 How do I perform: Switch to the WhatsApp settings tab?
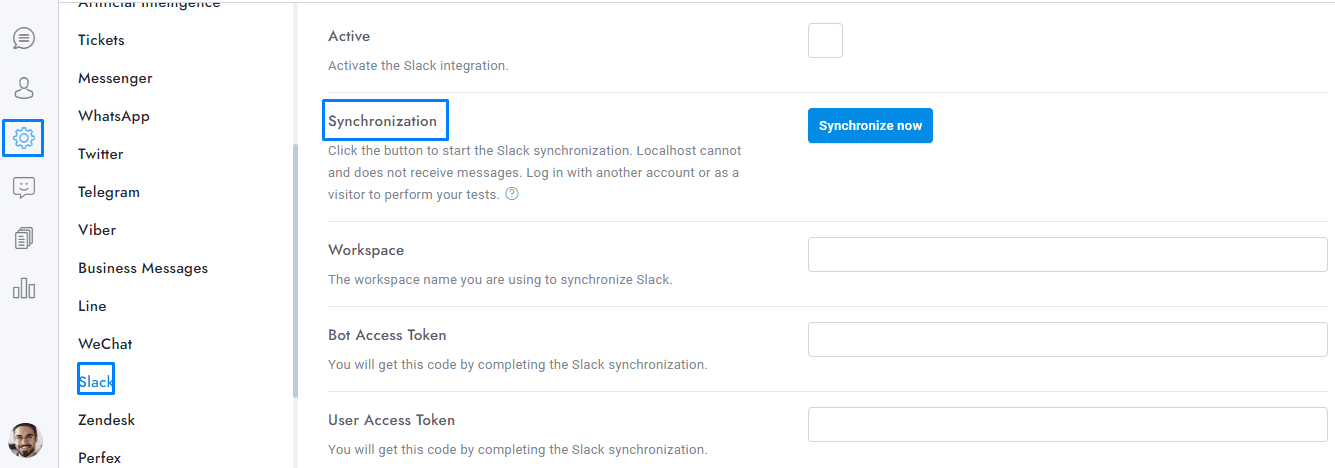click(x=114, y=116)
